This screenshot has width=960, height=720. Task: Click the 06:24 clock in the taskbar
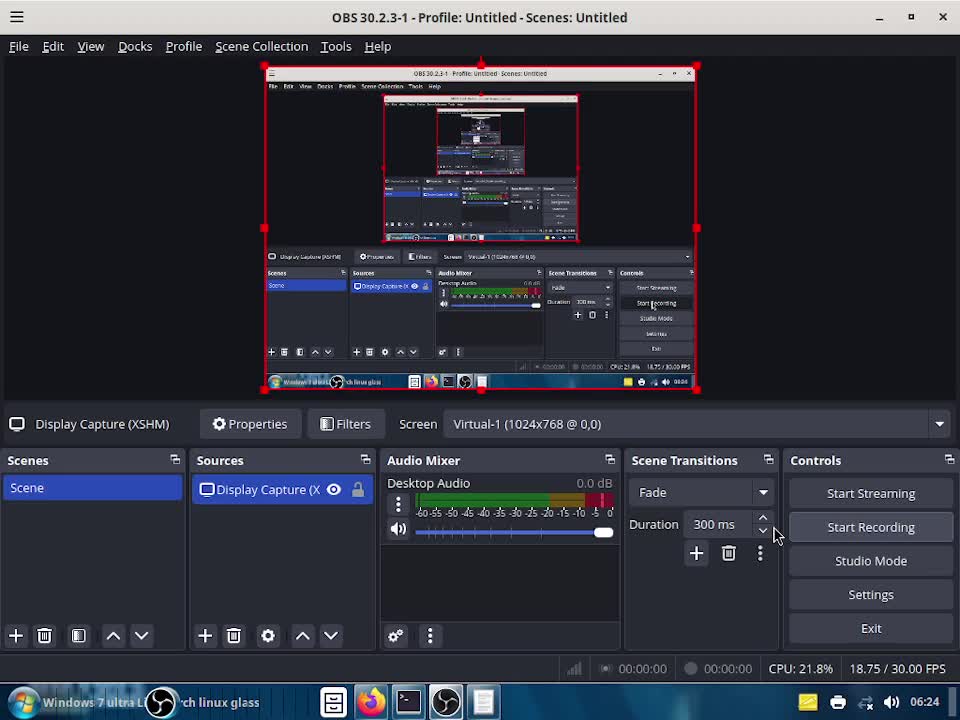pos(924,702)
